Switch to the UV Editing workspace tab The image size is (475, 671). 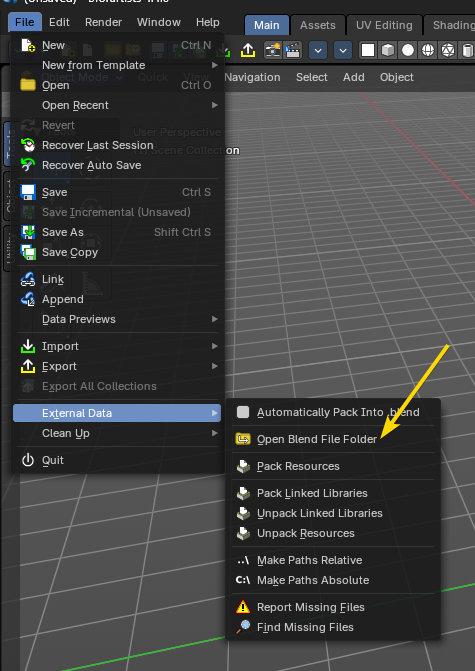pyautogui.click(x=384, y=25)
